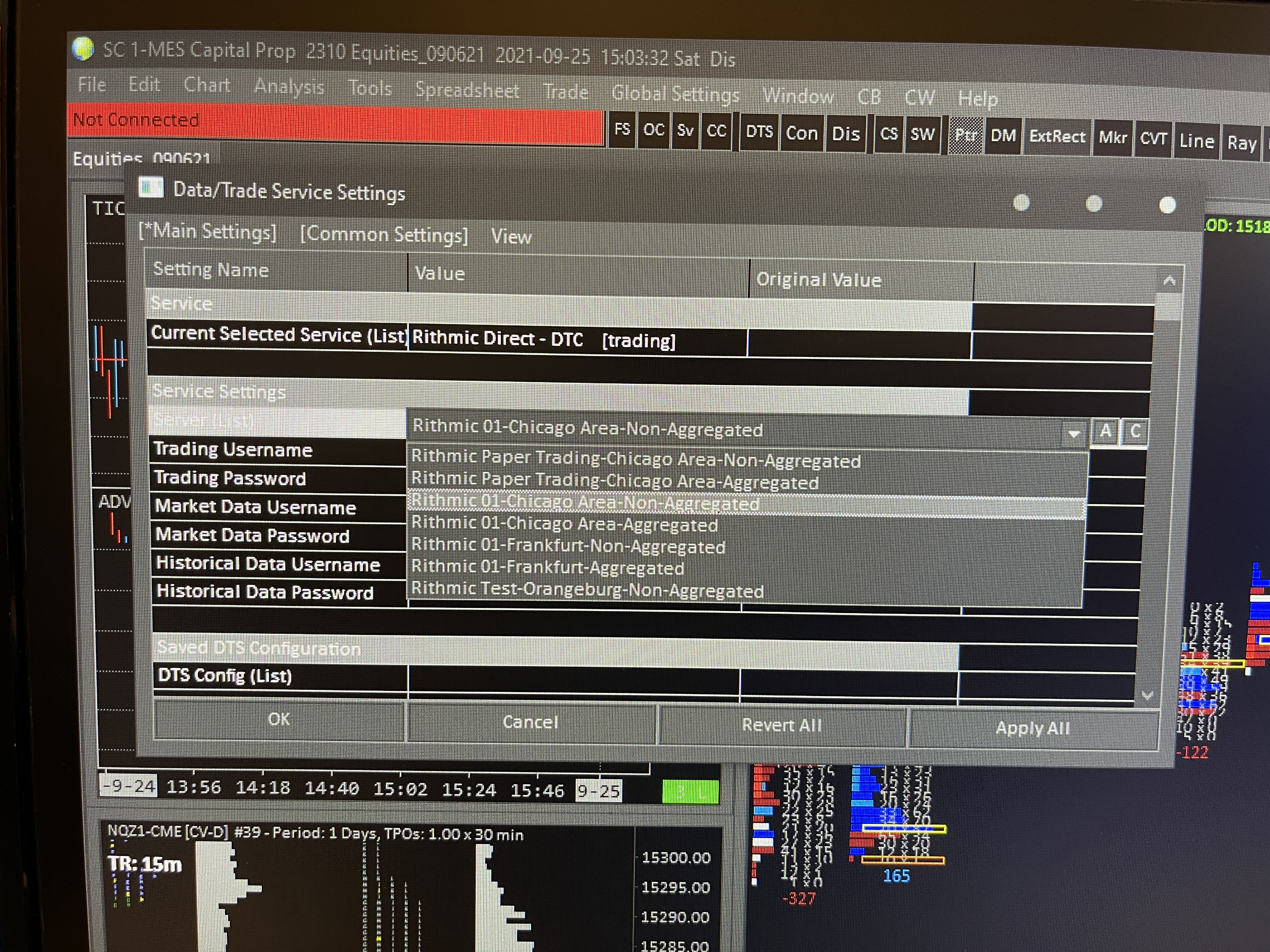Click the Apply All button
This screenshot has width=1270, height=952.
point(1032,728)
